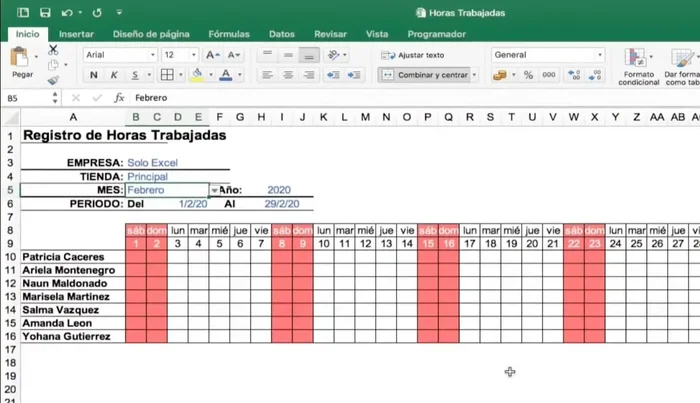Image resolution: width=700 pixels, height=403 pixels.
Task: Open the sidebar layout icon in title bar
Action: [23, 12]
